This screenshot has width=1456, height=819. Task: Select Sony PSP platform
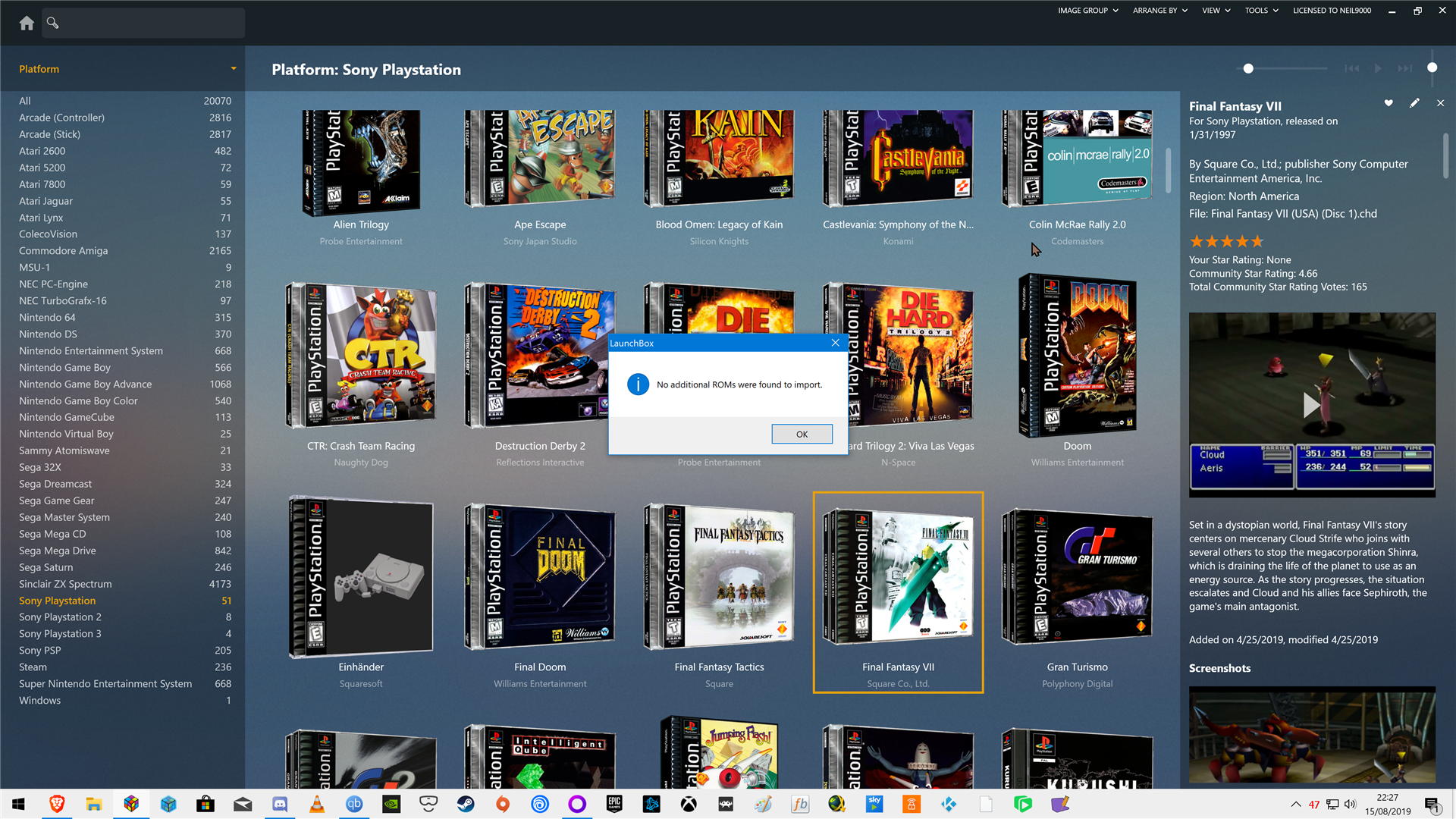125,651
